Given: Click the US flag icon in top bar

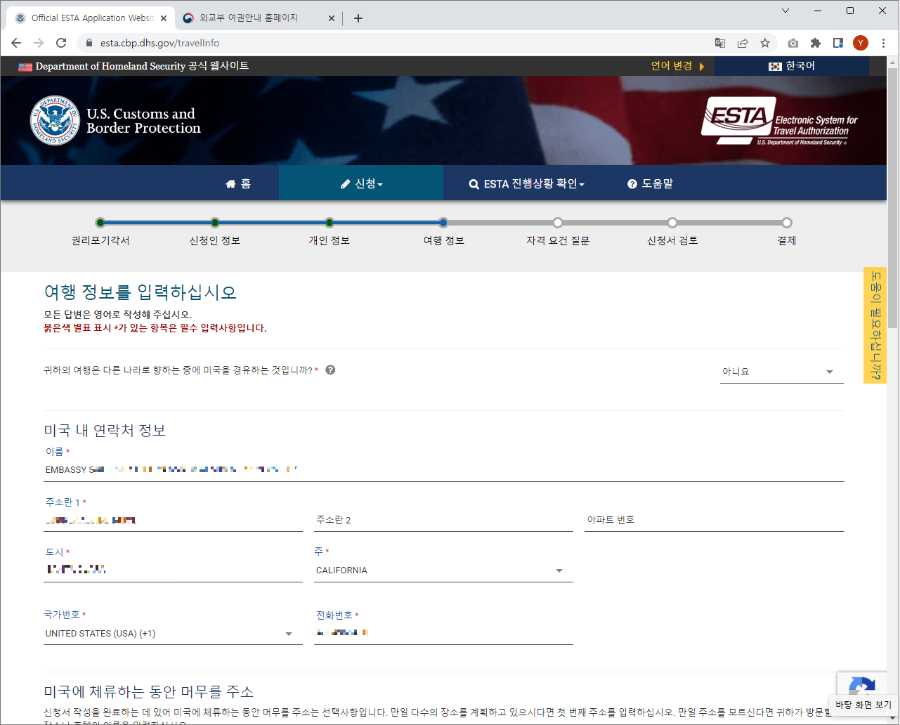Looking at the screenshot, I should pyautogui.click(x=25, y=67).
